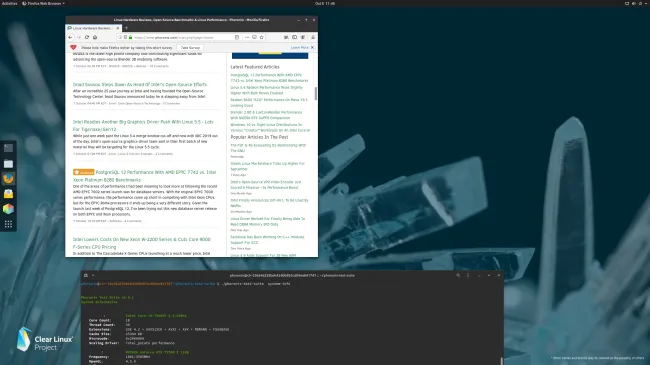650x365 pixels.
Task: Open Intel Readies Another Big Graphics Driver article
Action: click(143, 126)
